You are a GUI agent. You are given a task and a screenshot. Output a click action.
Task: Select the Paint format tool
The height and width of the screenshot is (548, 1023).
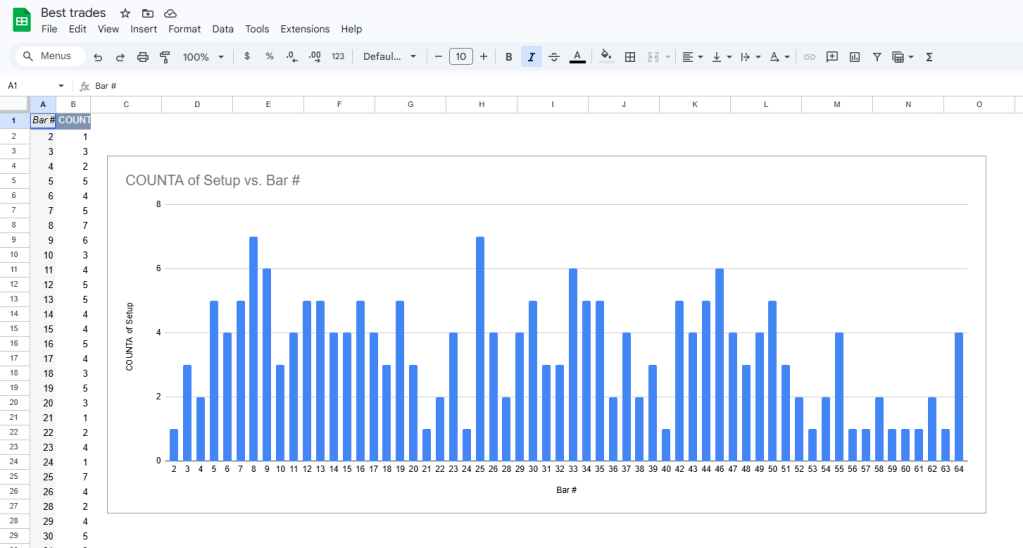point(165,57)
